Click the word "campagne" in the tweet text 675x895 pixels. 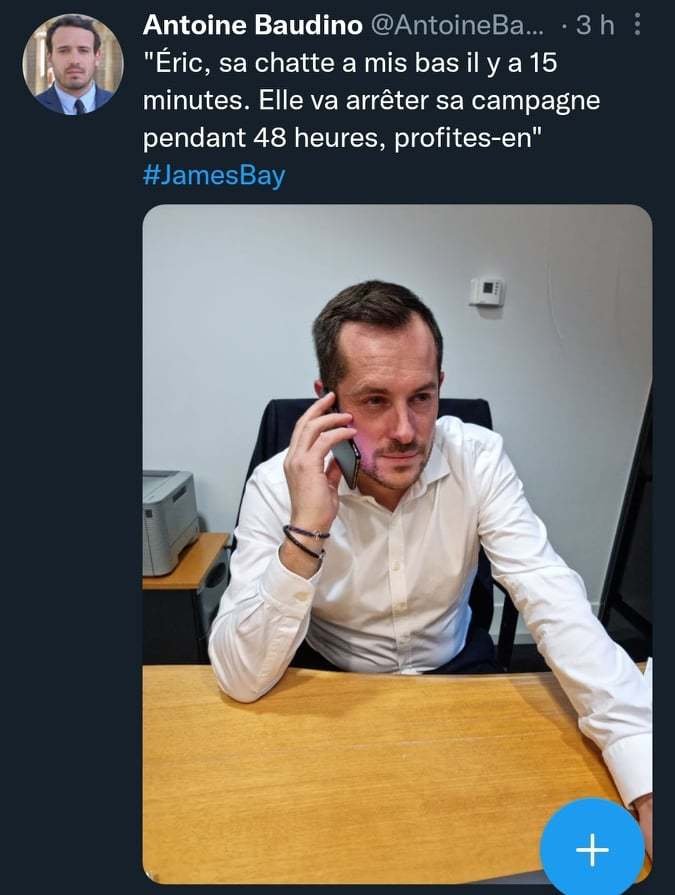536,102
